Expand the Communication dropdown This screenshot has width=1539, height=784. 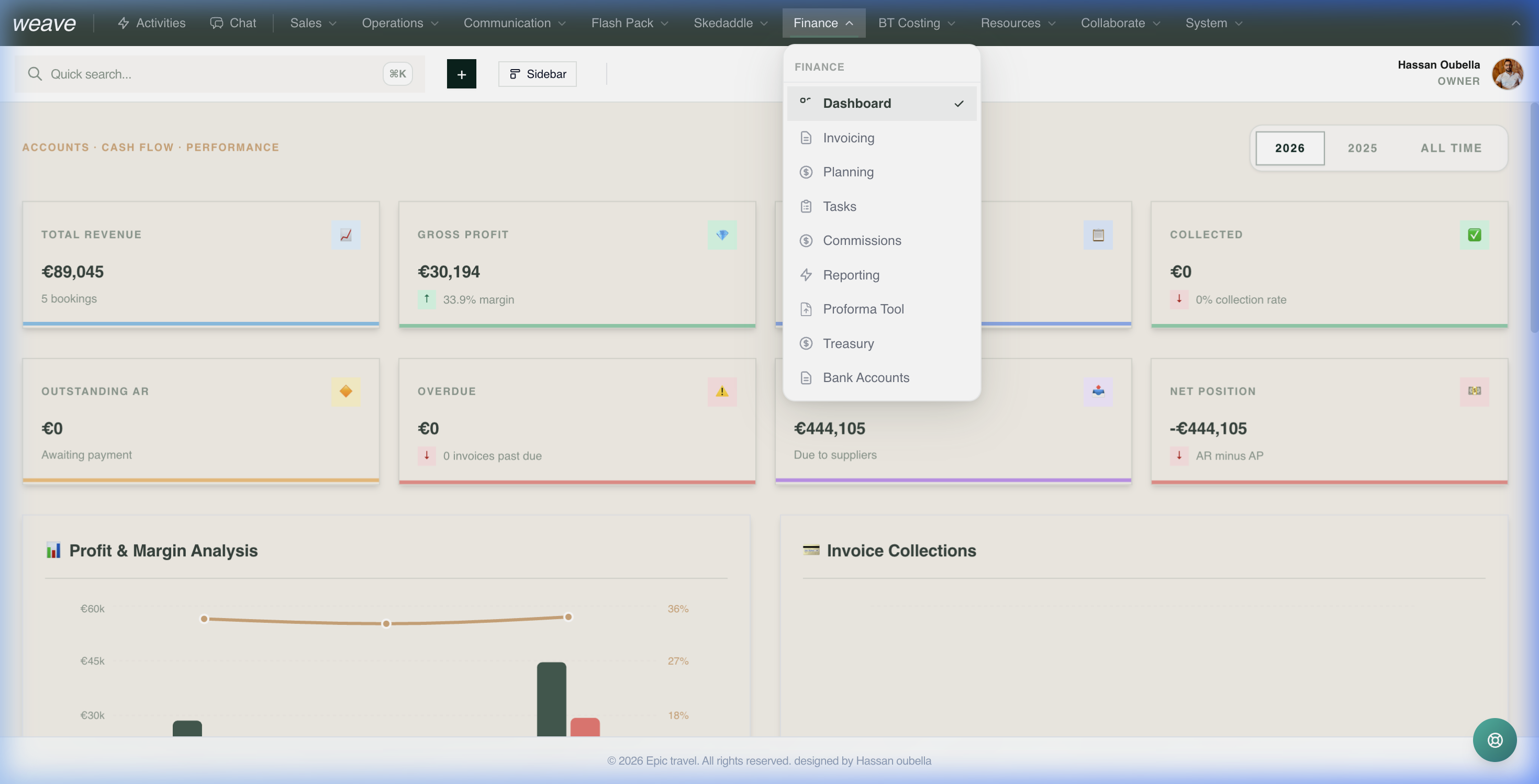point(514,23)
